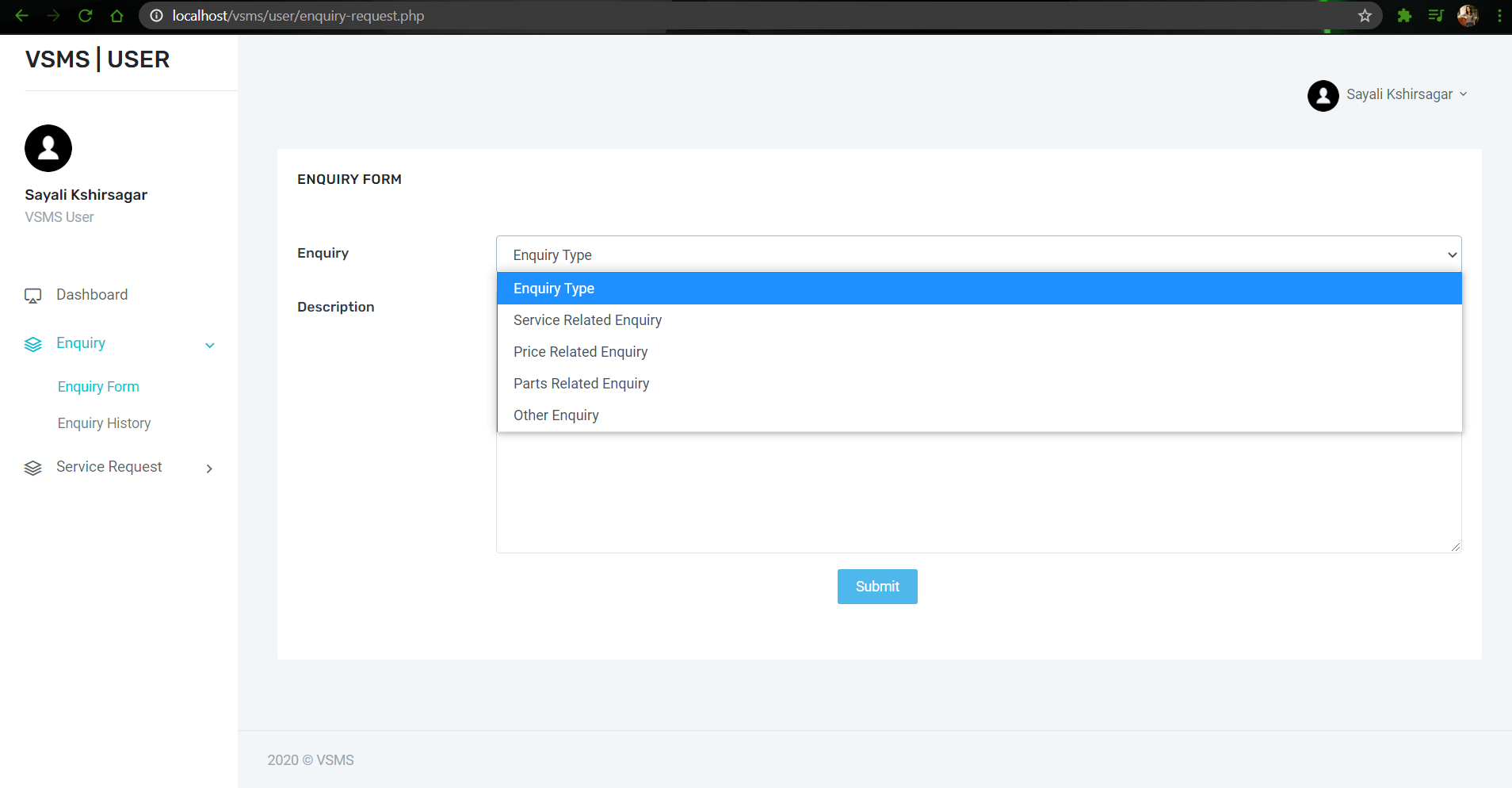The height and width of the screenshot is (788, 1512).
Task: Click the top-right user avatar icon
Action: click(x=1323, y=96)
